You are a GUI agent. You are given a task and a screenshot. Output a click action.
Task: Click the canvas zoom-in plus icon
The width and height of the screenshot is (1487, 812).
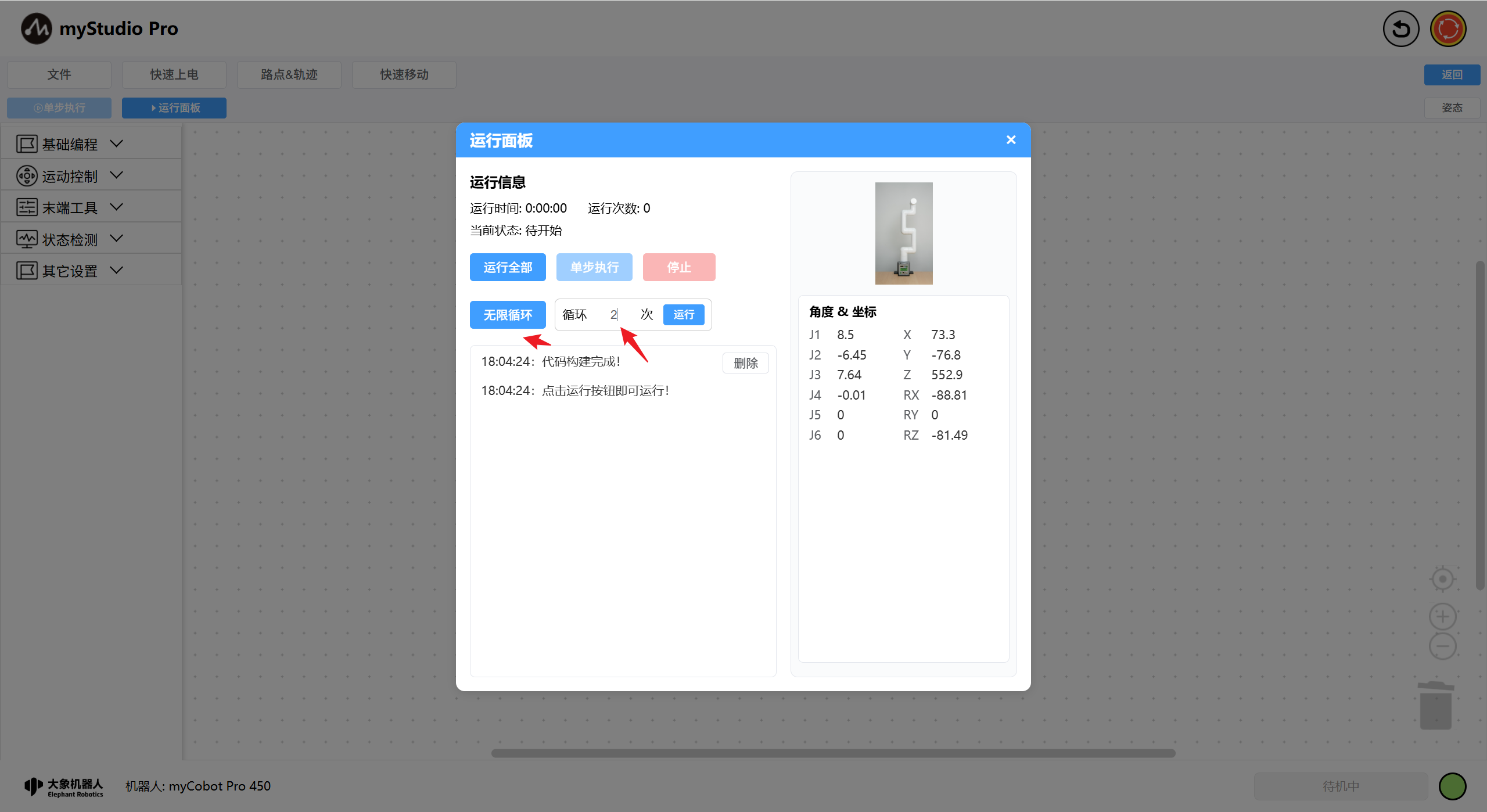1442,616
